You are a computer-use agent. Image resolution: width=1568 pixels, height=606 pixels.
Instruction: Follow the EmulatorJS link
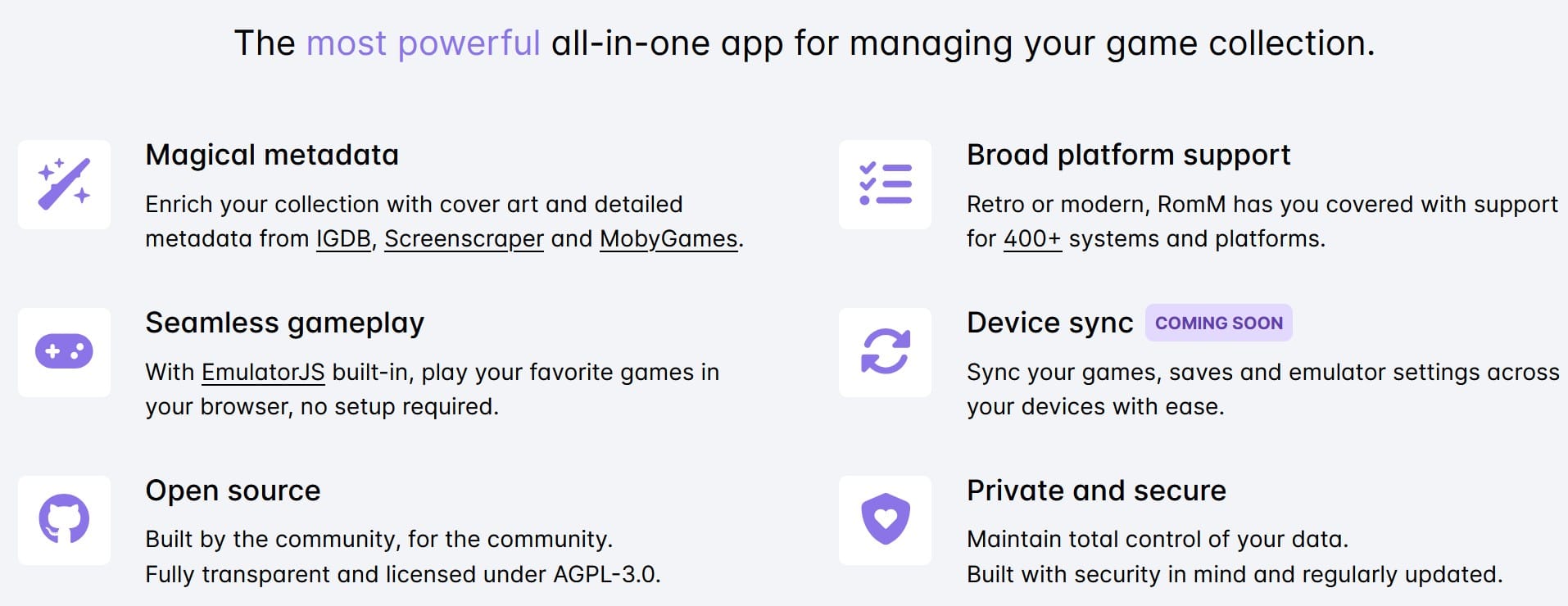point(263,373)
